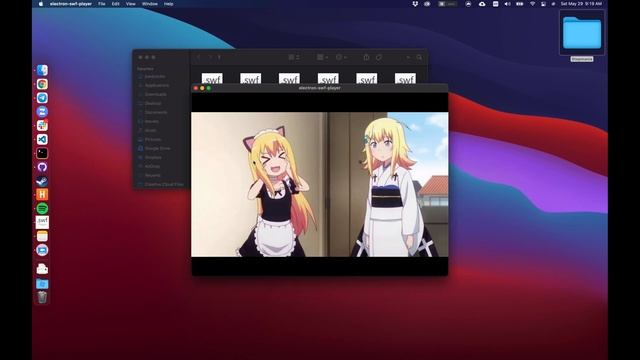This screenshot has width=640, height=360.
Task: Click the playing video in electron-swf-player
Action: point(320,184)
